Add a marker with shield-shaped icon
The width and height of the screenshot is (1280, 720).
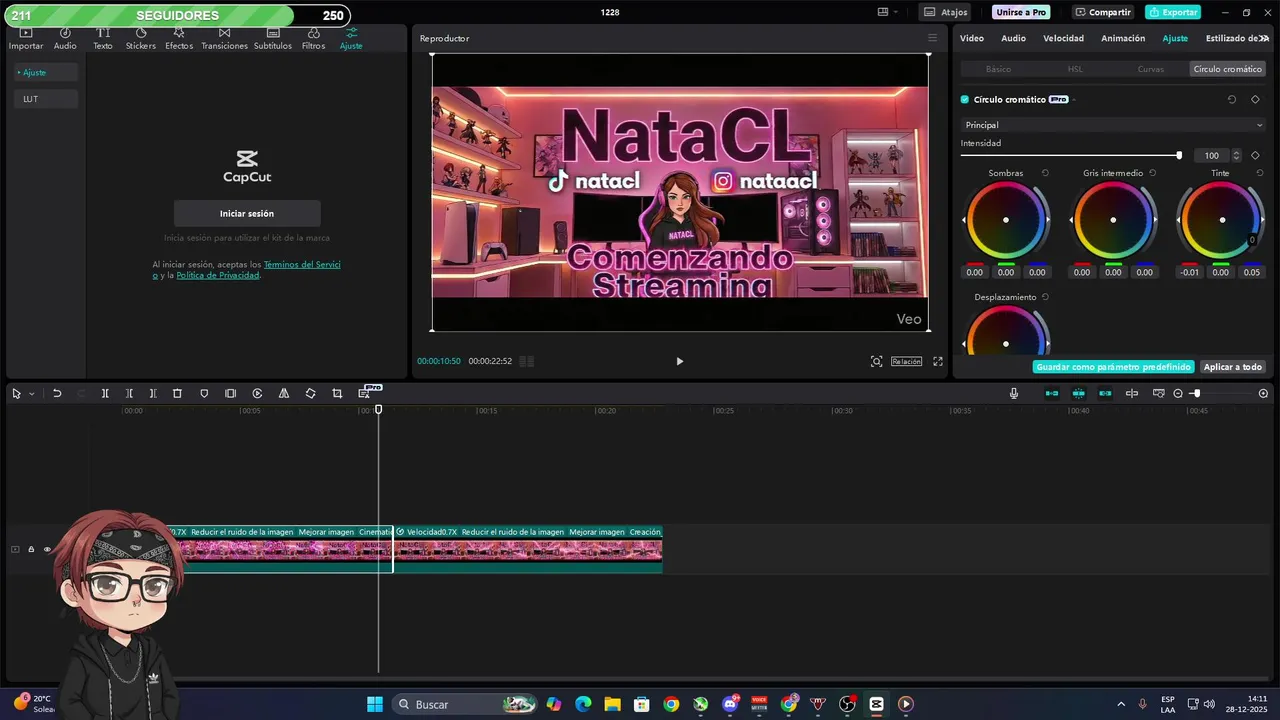(x=204, y=394)
